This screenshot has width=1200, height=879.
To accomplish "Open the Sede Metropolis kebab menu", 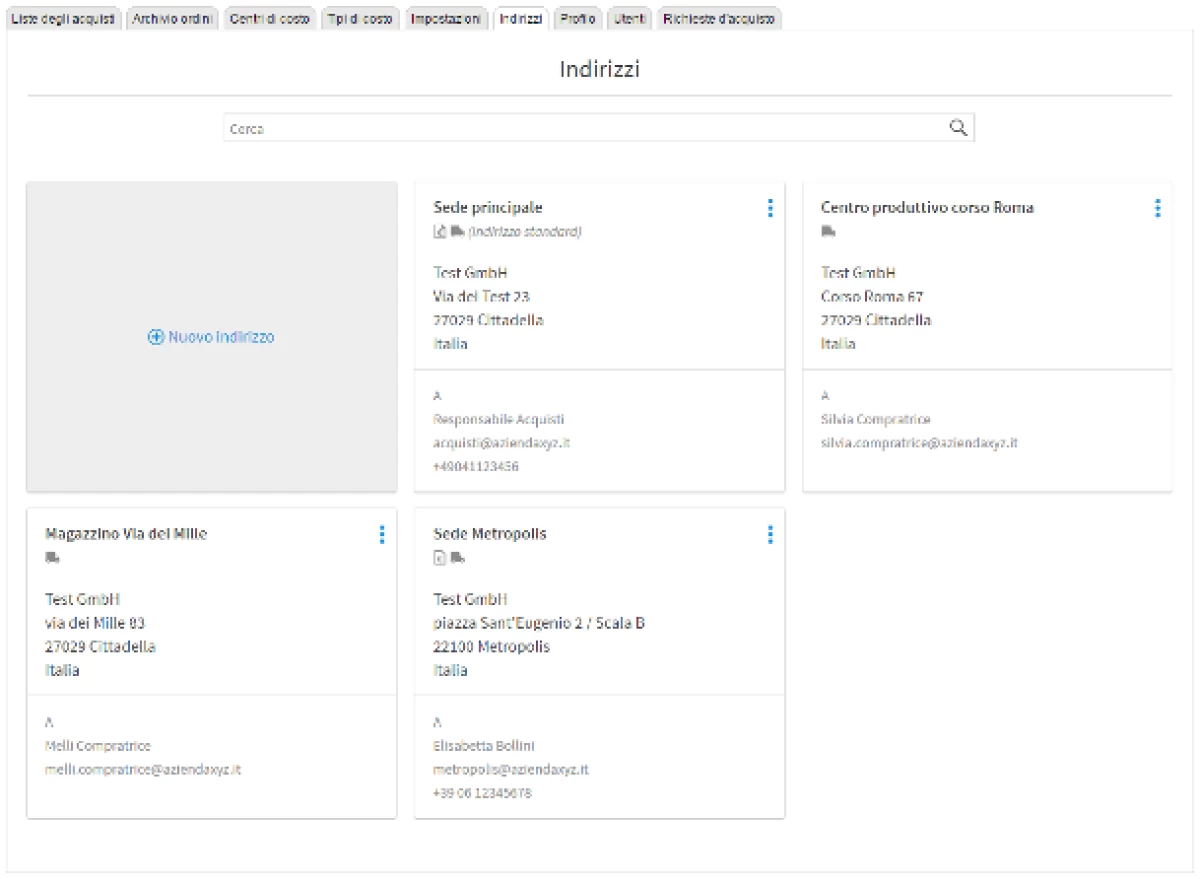I will (770, 535).
